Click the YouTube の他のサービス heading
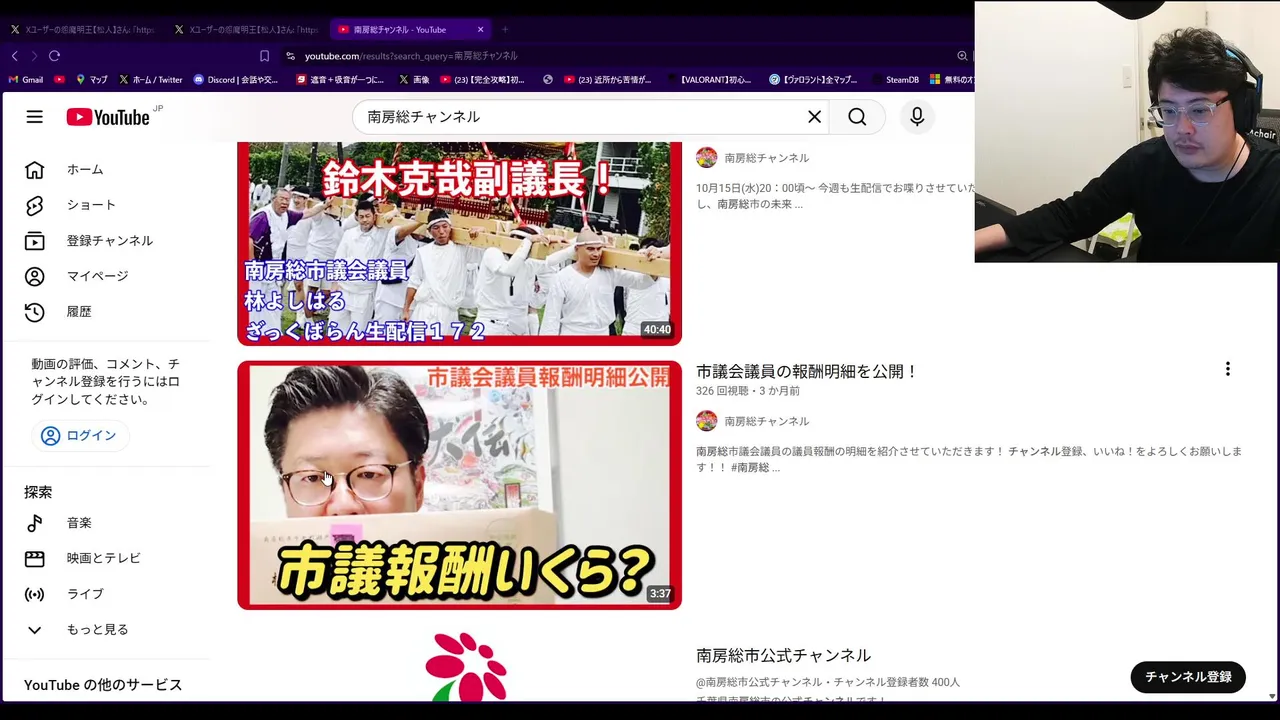1280x720 pixels. coord(103,685)
